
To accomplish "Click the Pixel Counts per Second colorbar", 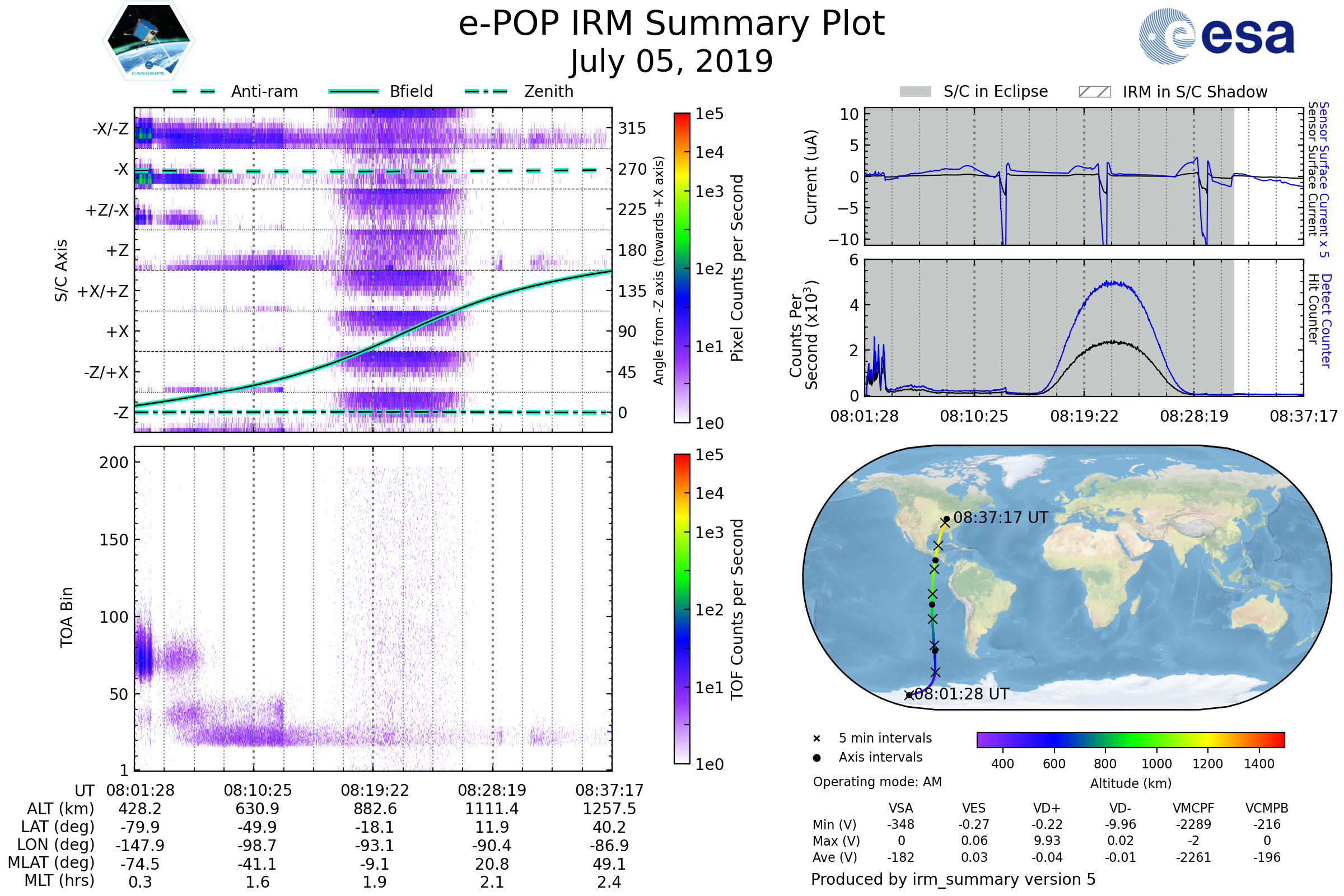I will tap(682, 268).
